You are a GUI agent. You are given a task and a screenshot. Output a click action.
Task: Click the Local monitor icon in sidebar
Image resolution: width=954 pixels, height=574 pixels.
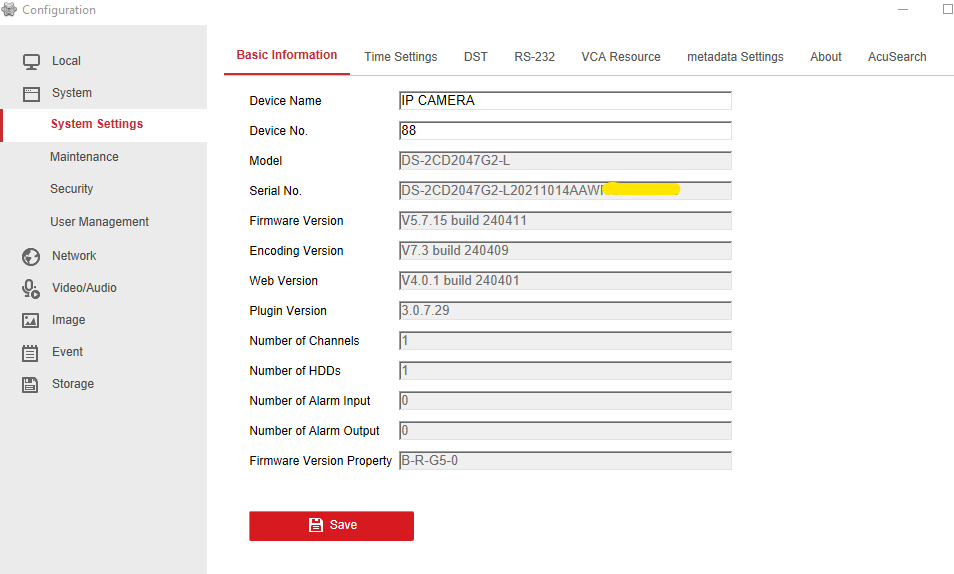click(x=31, y=61)
